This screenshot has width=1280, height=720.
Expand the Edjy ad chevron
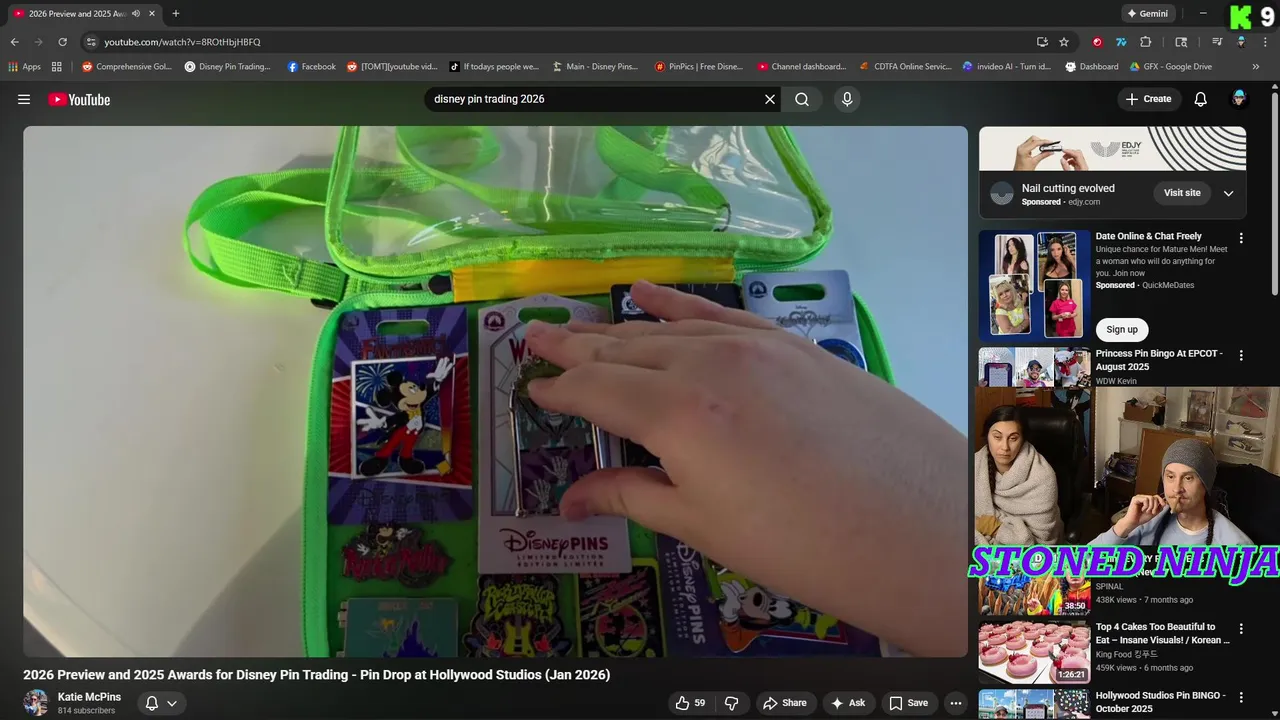tap(1228, 193)
